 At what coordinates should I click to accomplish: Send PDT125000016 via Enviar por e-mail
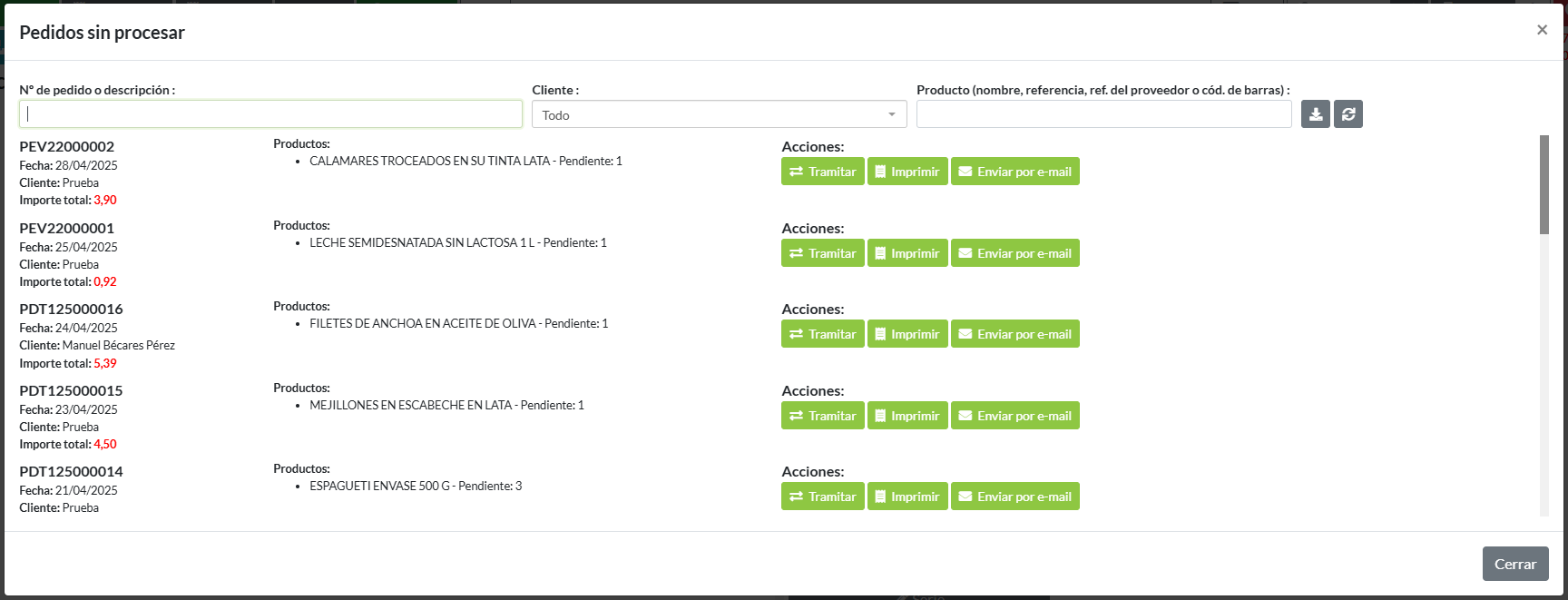point(1014,334)
